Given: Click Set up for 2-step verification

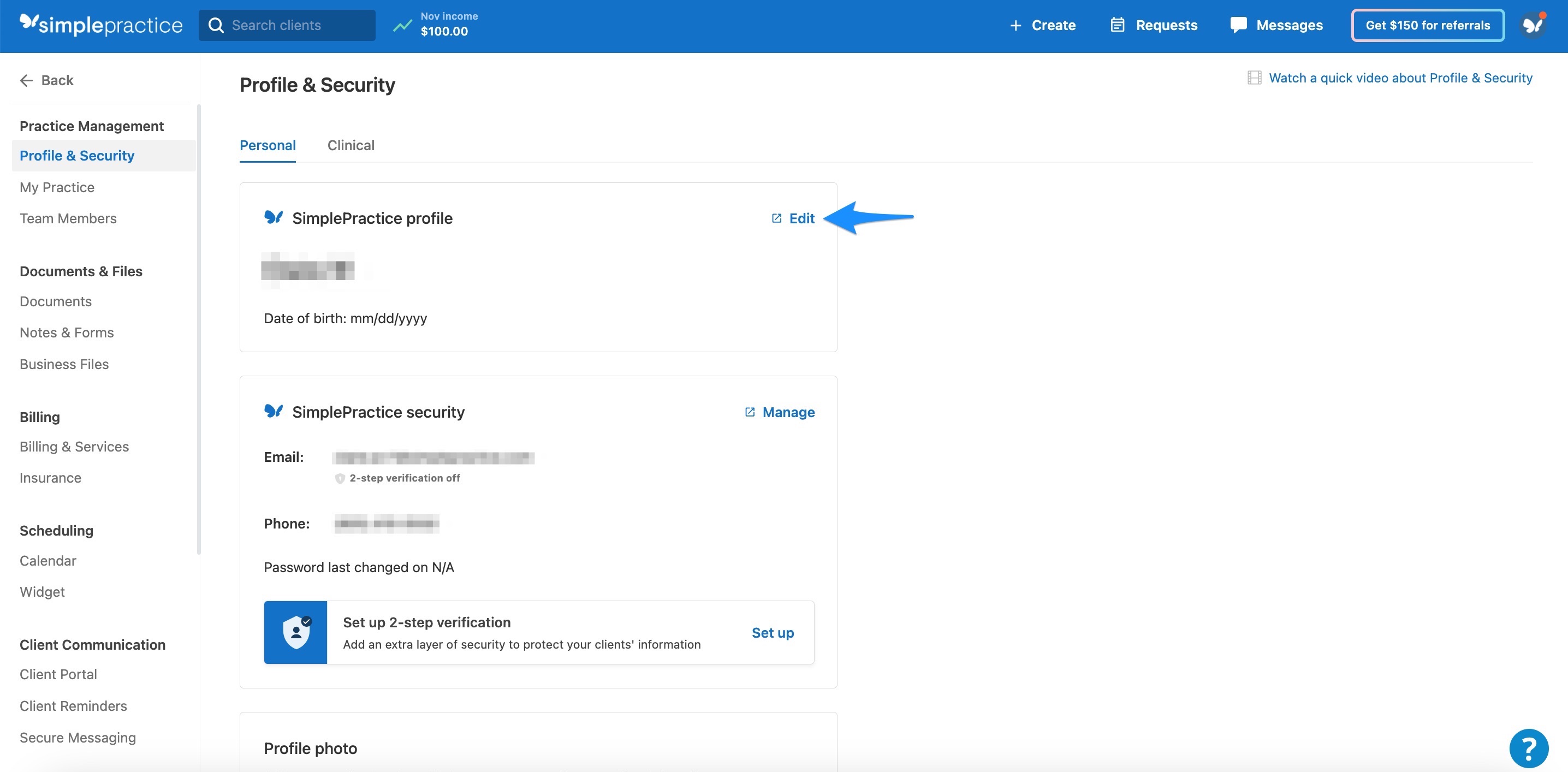Looking at the screenshot, I should pyautogui.click(x=773, y=633).
